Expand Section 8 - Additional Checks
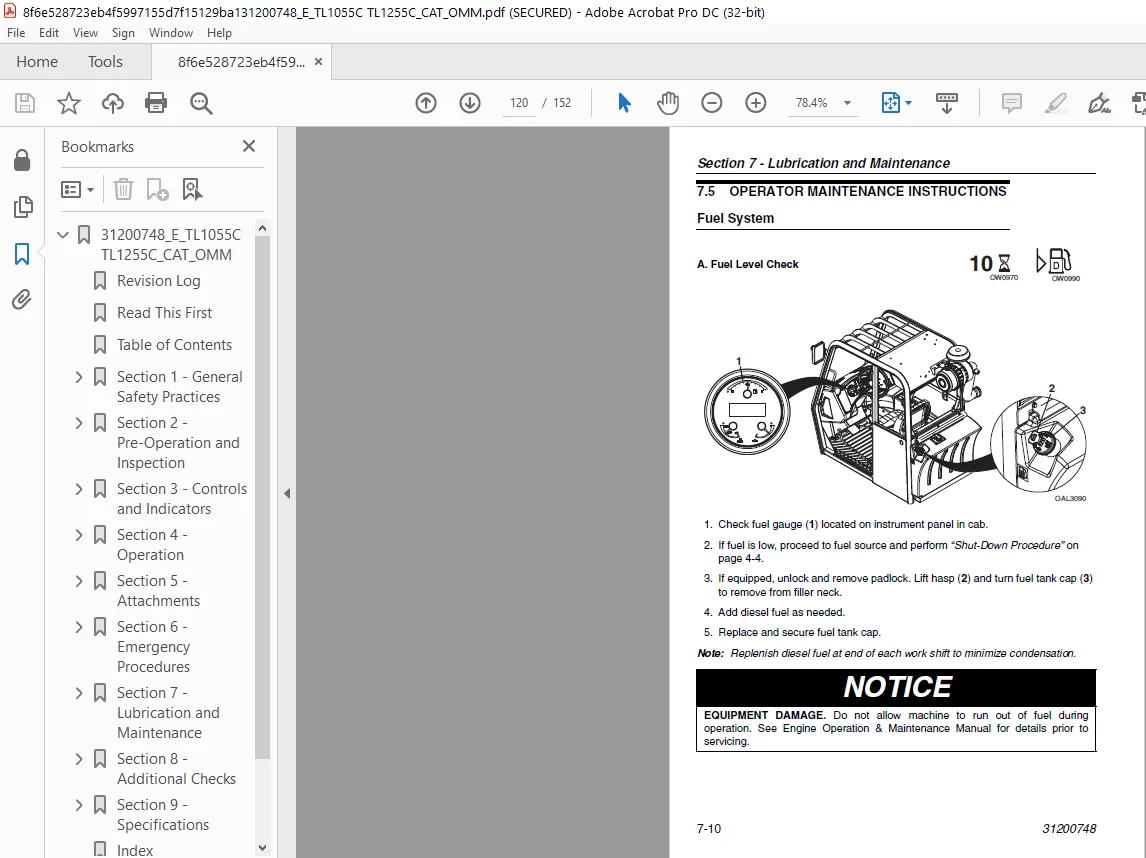The width and height of the screenshot is (1146, 858). (79, 759)
